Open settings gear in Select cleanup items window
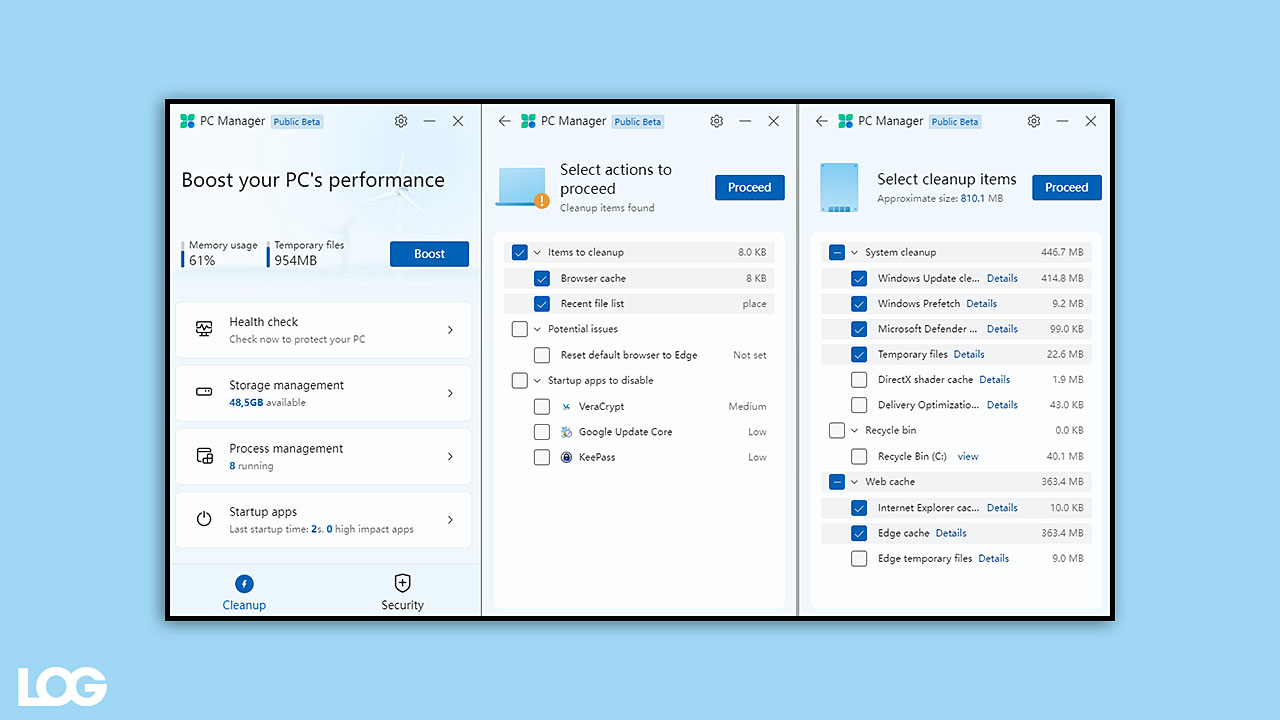Image resolution: width=1280 pixels, height=720 pixels. tap(1034, 121)
